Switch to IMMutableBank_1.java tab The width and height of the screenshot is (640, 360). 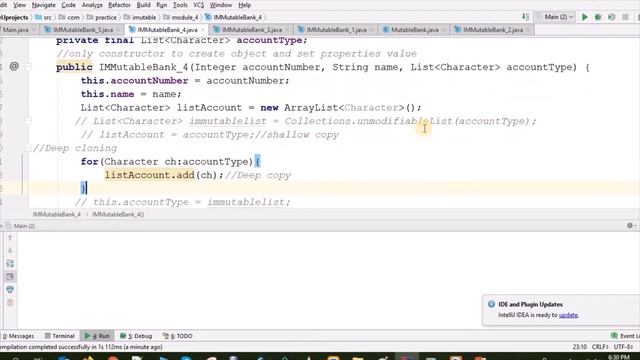pos(336,30)
